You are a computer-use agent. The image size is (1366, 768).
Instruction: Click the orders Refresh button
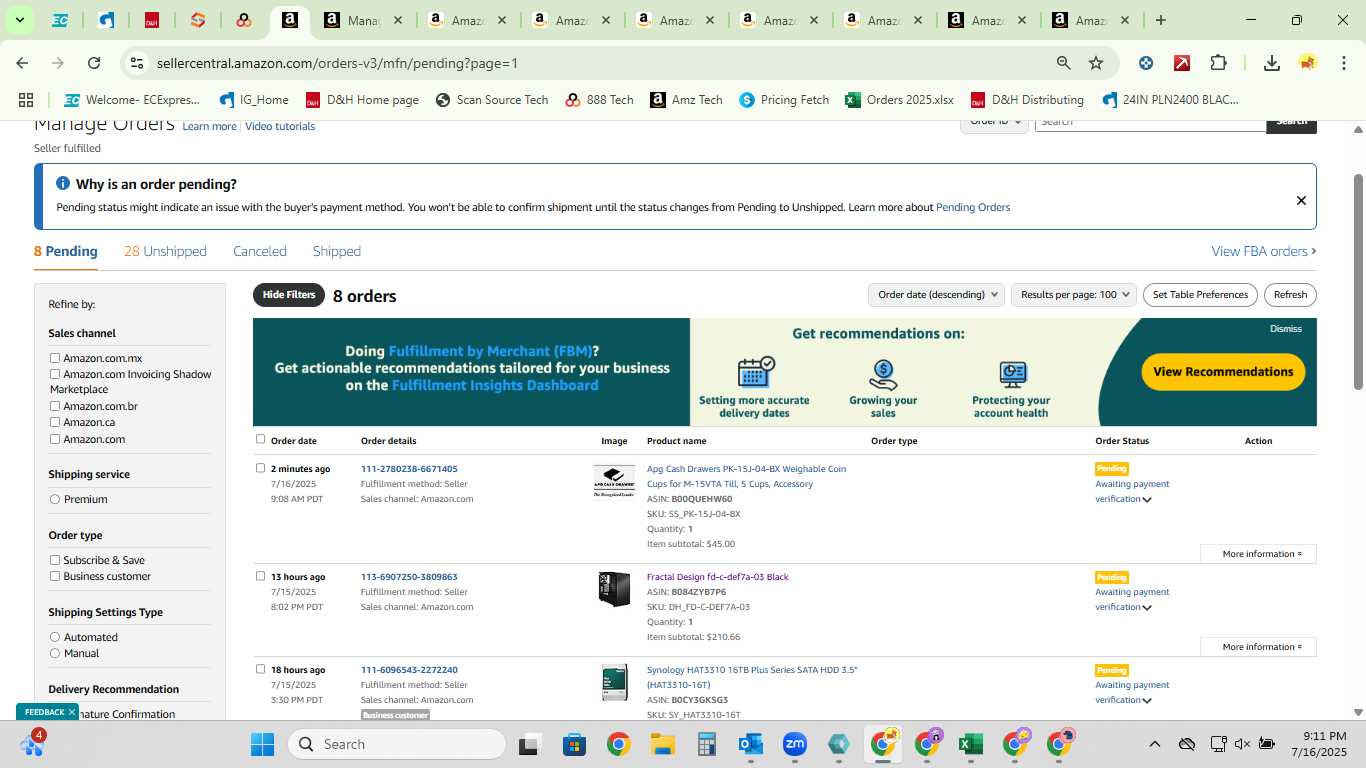[1290, 295]
